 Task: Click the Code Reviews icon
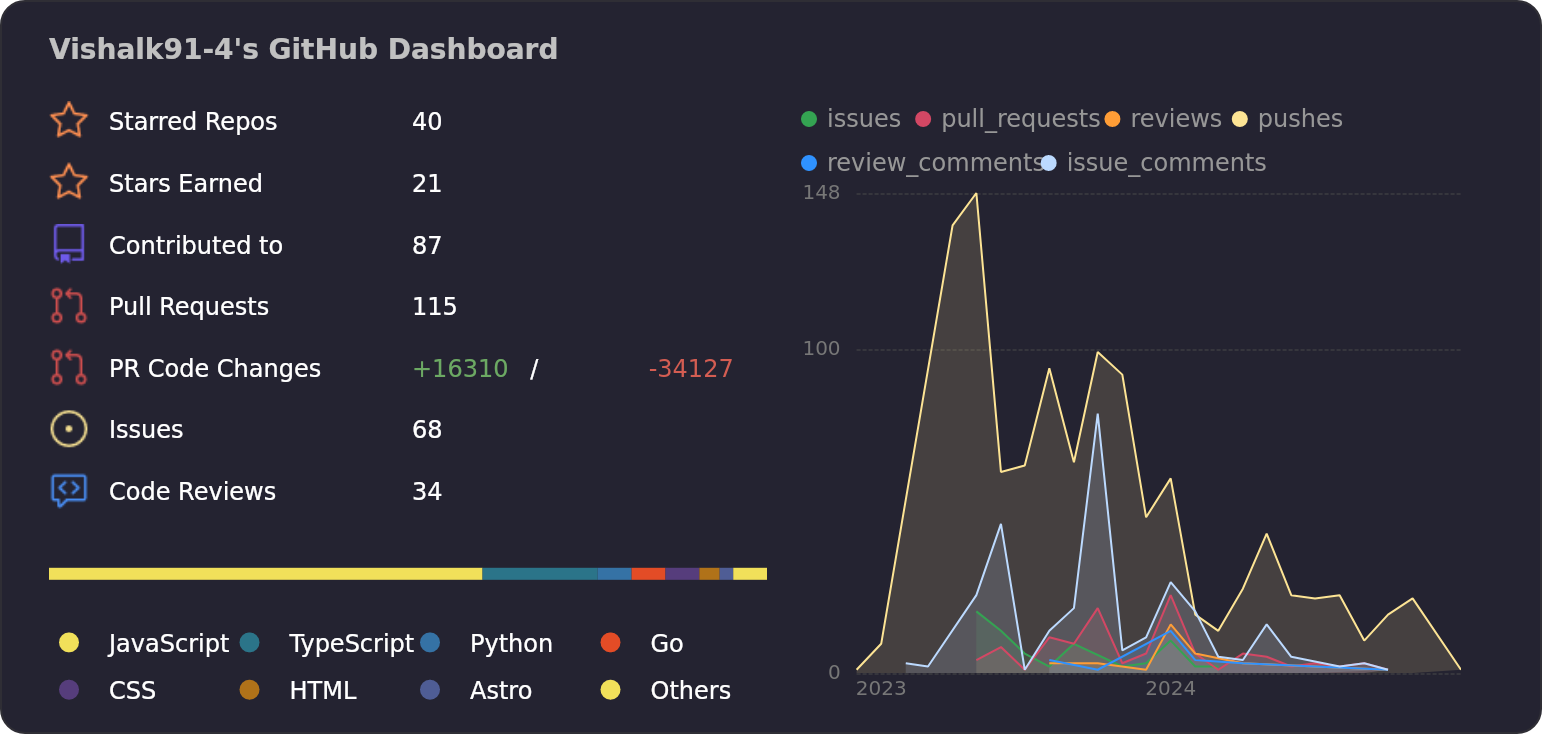click(x=69, y=491)
